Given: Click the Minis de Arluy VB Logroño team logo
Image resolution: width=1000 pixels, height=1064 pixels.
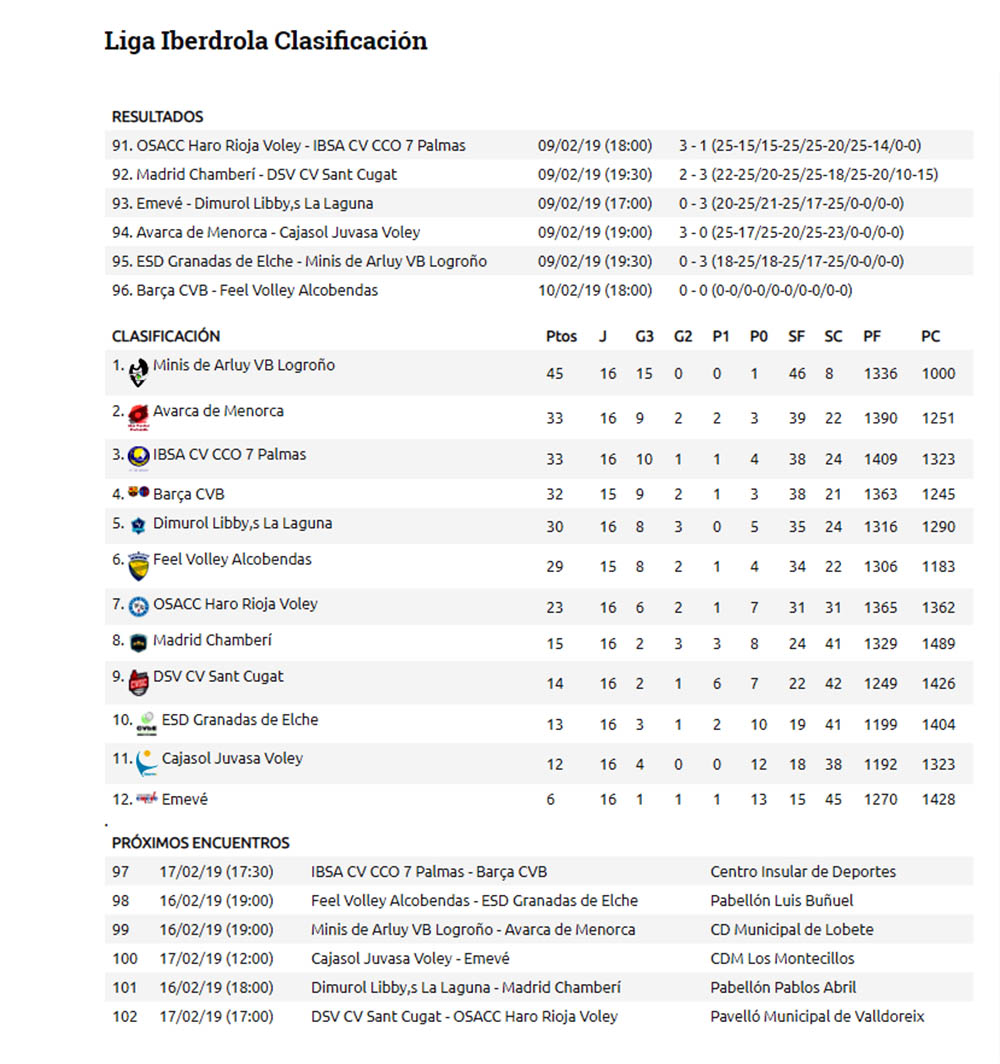Looking at the screenshot, I should [x=139, y=374].
